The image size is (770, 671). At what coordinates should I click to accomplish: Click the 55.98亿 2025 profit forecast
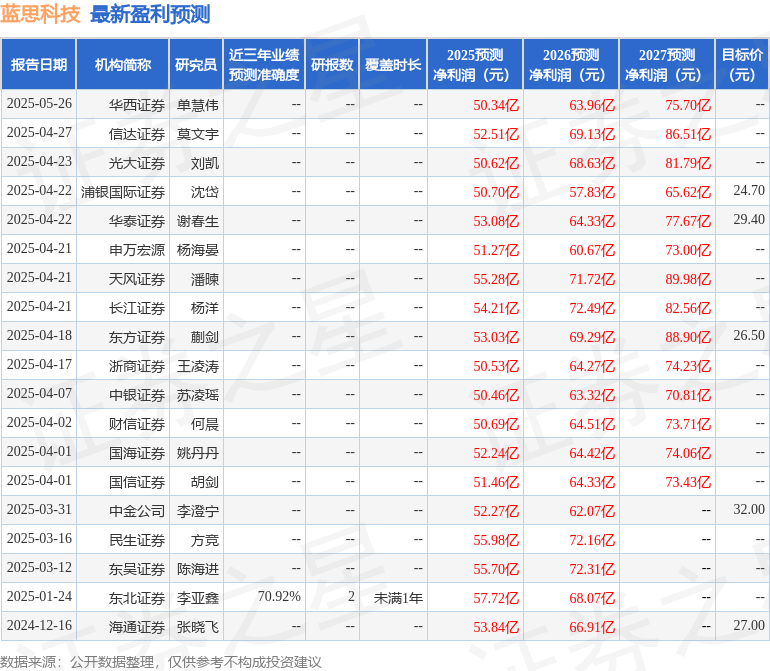coord(496,540)
